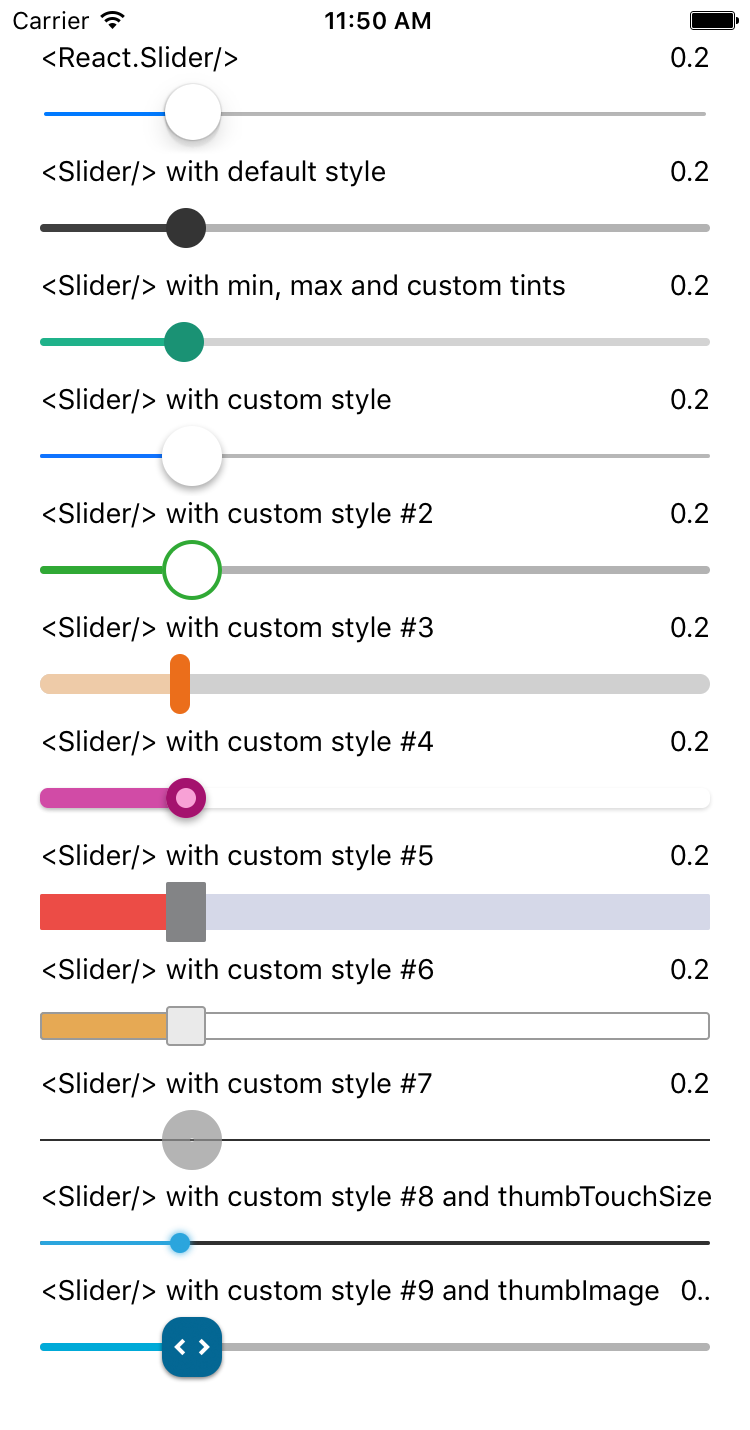
Task: Click the Wi-Fi icon in the status bar
Action: coord(111,19)
